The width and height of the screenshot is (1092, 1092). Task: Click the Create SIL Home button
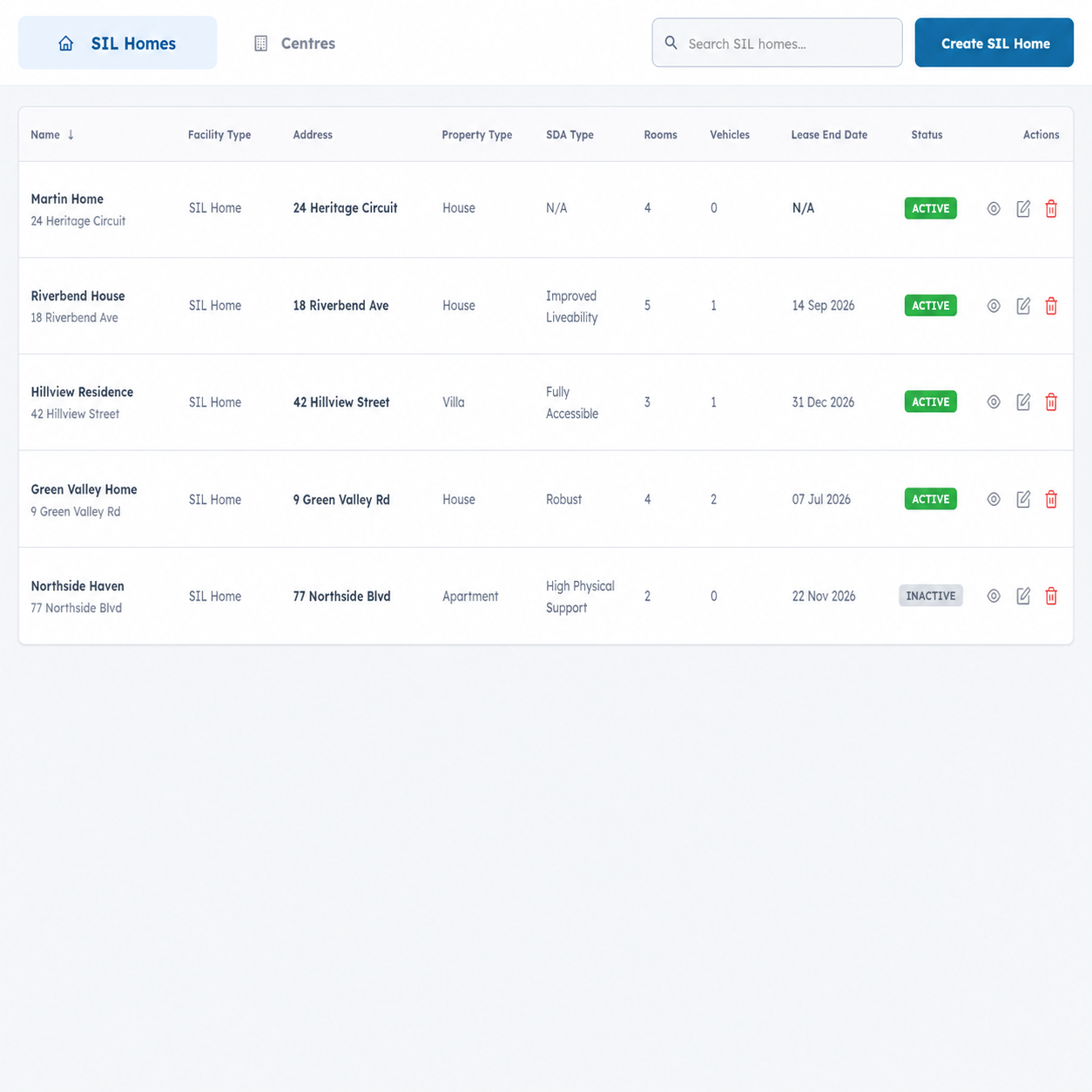click(x=994, y=43)
